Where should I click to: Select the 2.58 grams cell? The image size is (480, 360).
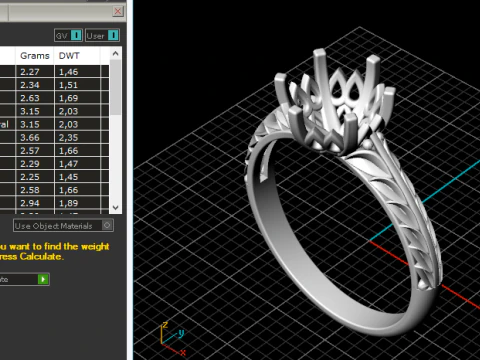point(35,190)
